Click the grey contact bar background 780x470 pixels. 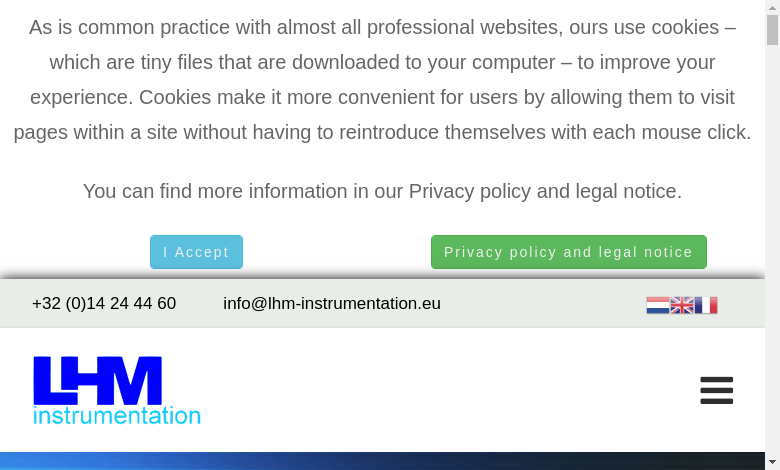coord(542,303)
